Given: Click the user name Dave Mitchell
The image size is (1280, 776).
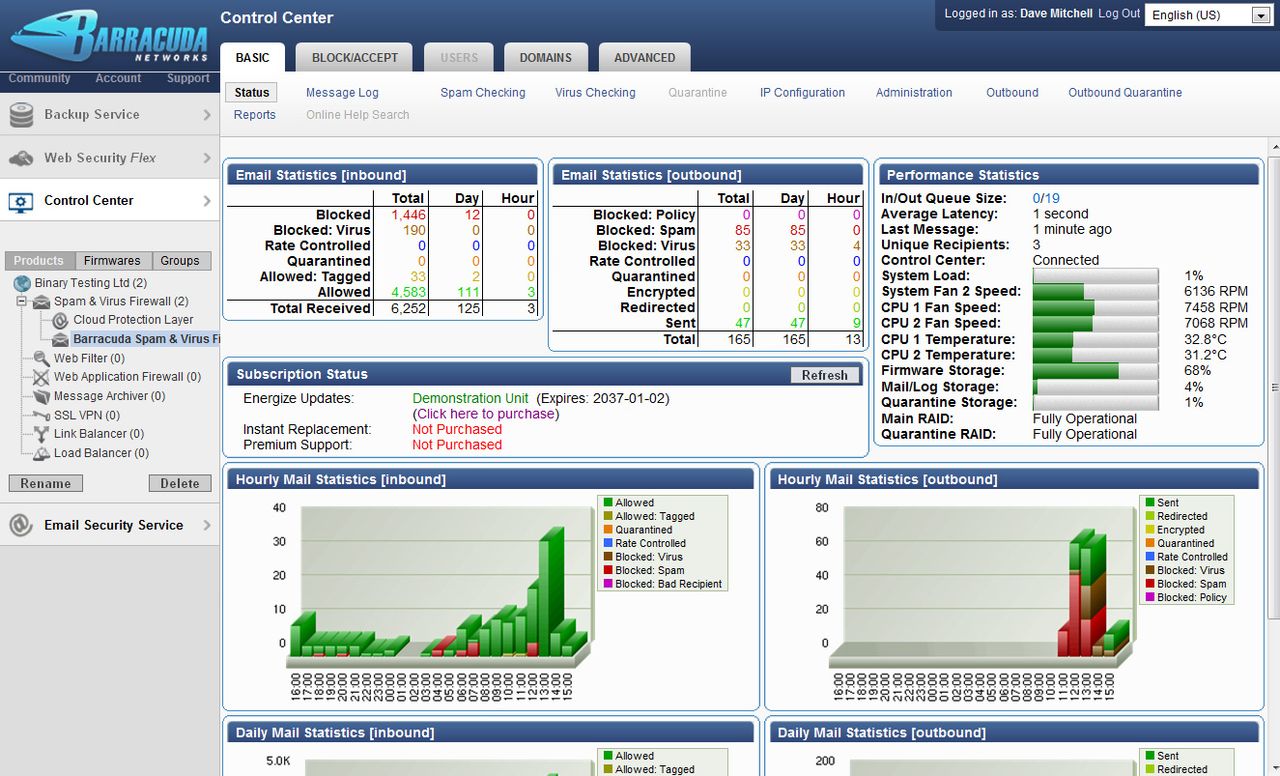Looking at the screenshot, I should coord(1056,14).
